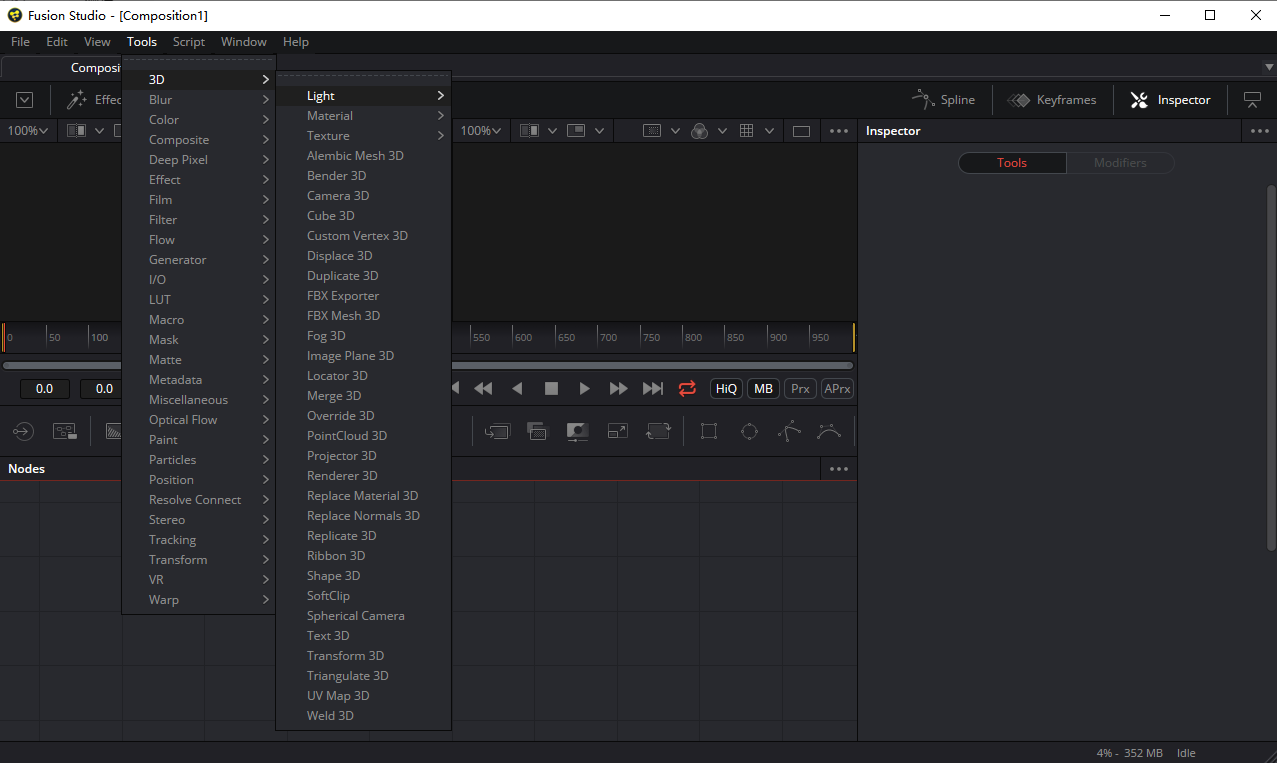
Task: Click the Stop playback button
Action: coord(551,388)
